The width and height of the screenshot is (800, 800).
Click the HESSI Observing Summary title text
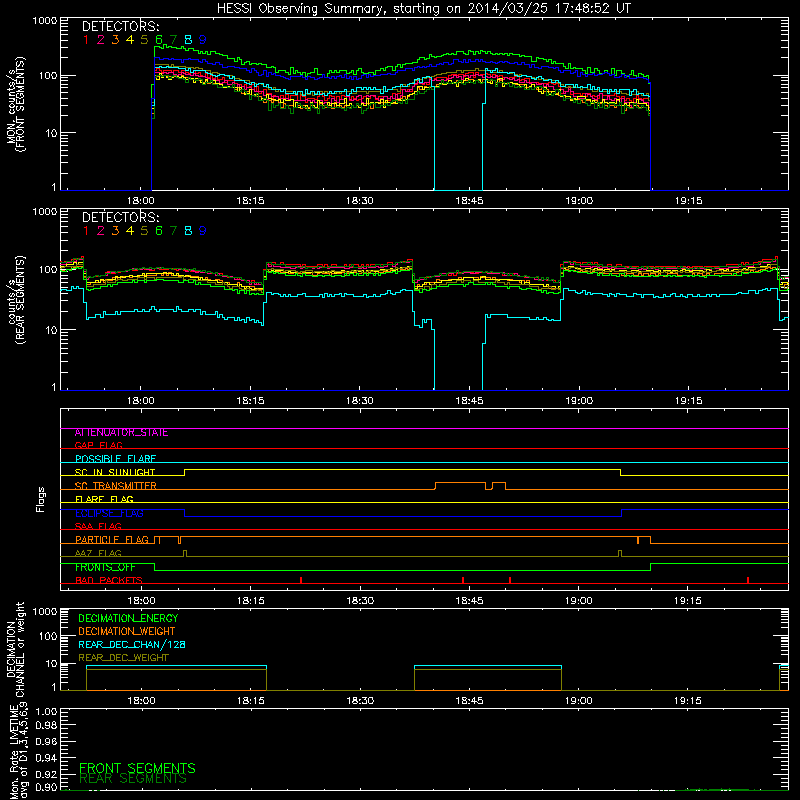(x=424, y=9)
